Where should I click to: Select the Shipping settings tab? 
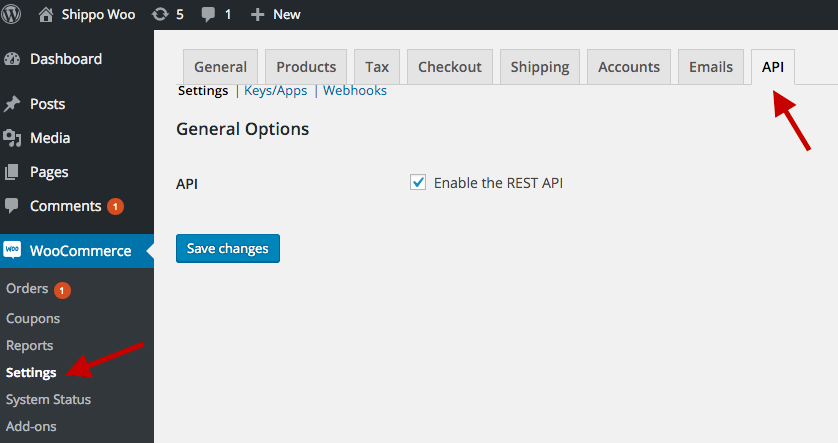[x=540, y=67]
